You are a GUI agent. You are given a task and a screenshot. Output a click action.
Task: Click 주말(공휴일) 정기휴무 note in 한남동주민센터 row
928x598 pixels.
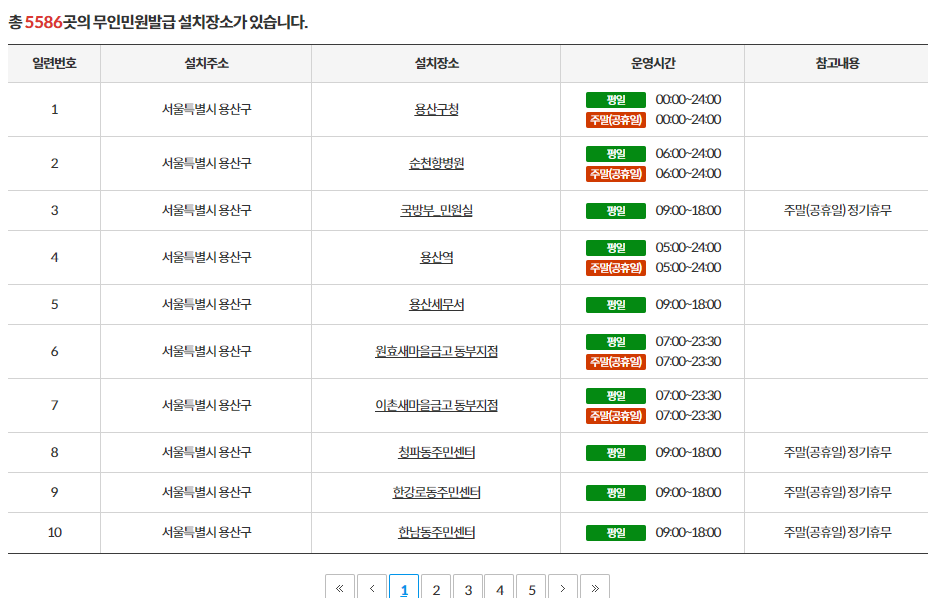coord(837,532)
